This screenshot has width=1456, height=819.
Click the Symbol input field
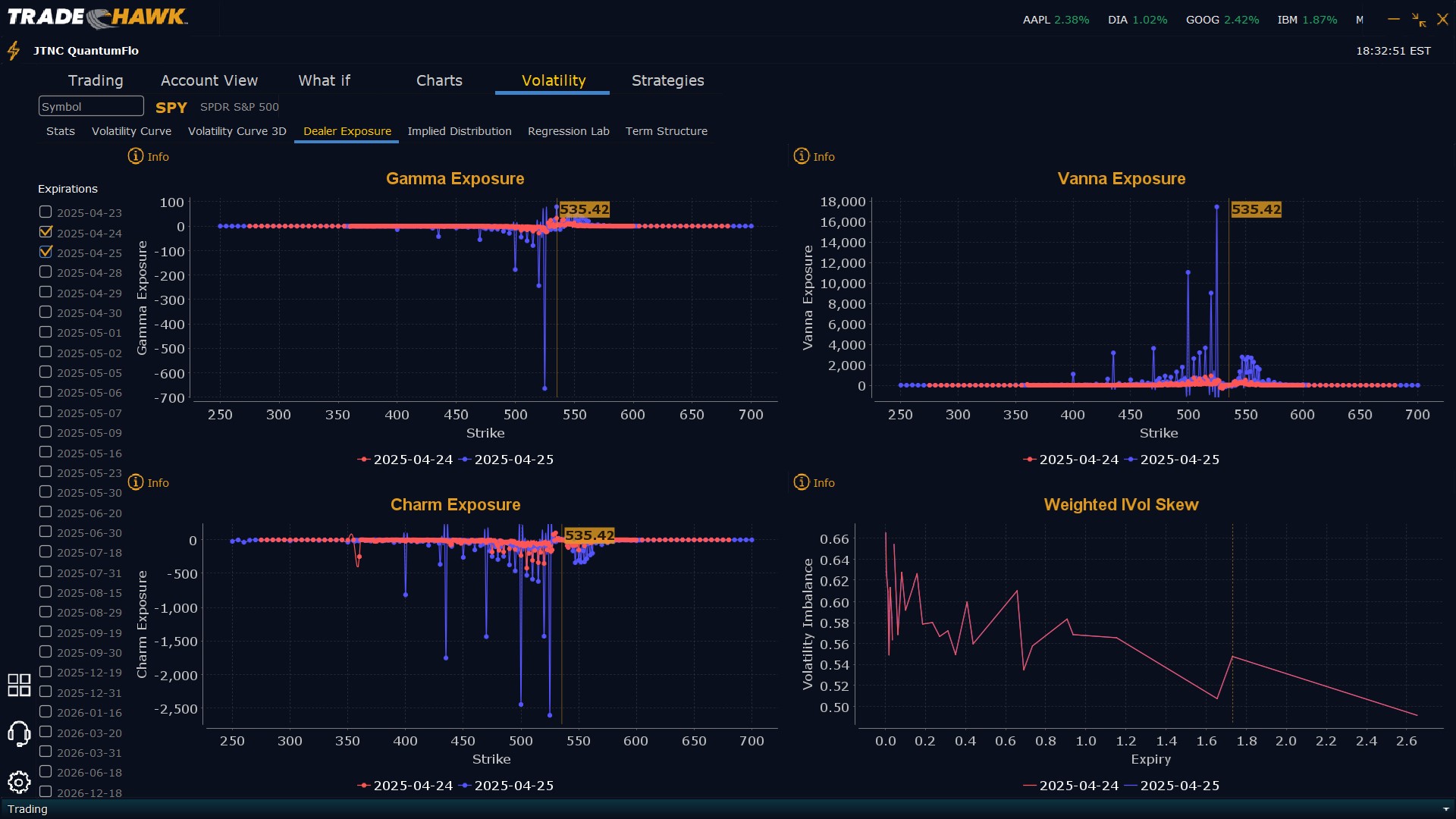click(x=91, y=107)
